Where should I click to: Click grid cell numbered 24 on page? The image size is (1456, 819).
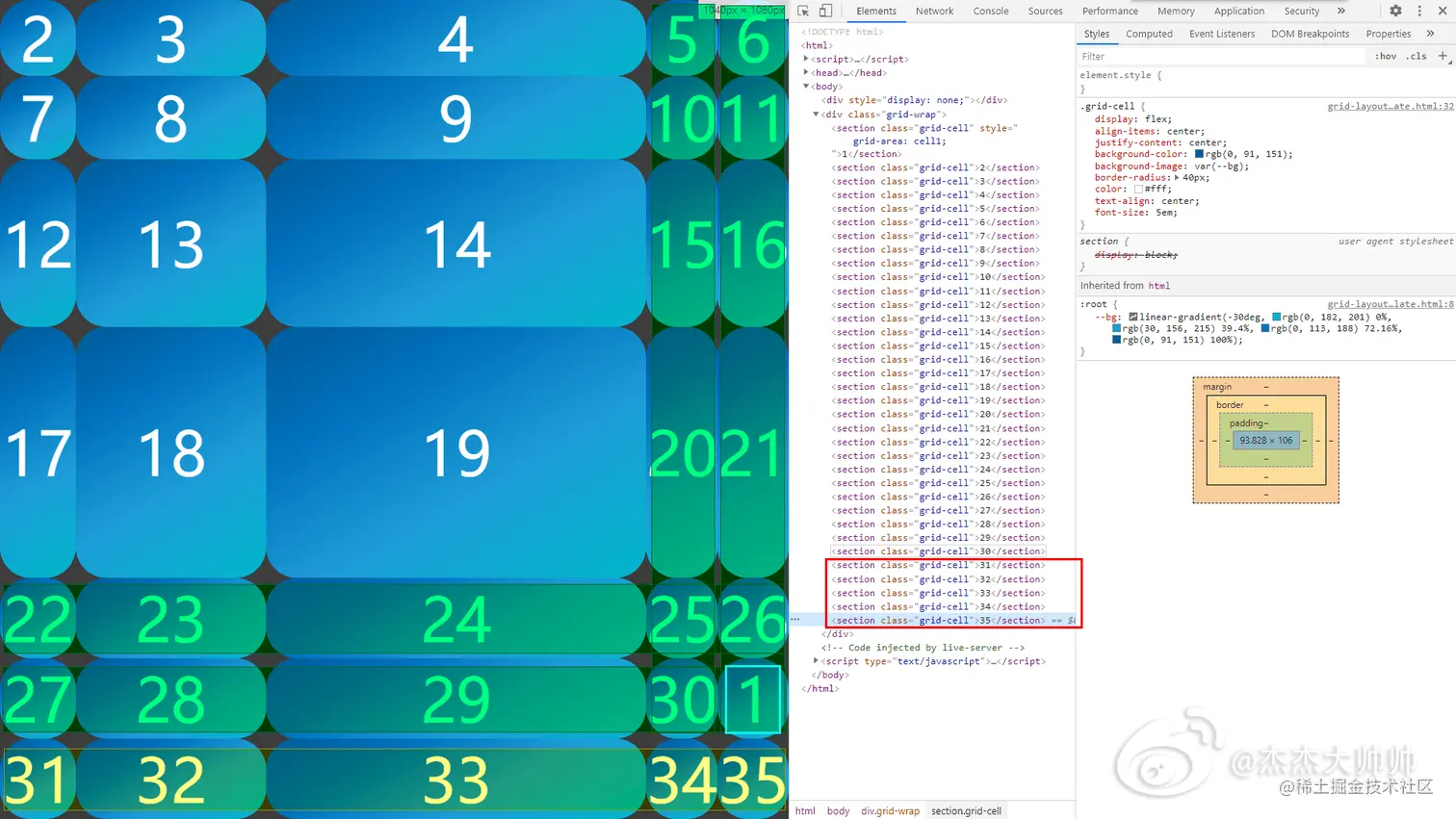456,619
